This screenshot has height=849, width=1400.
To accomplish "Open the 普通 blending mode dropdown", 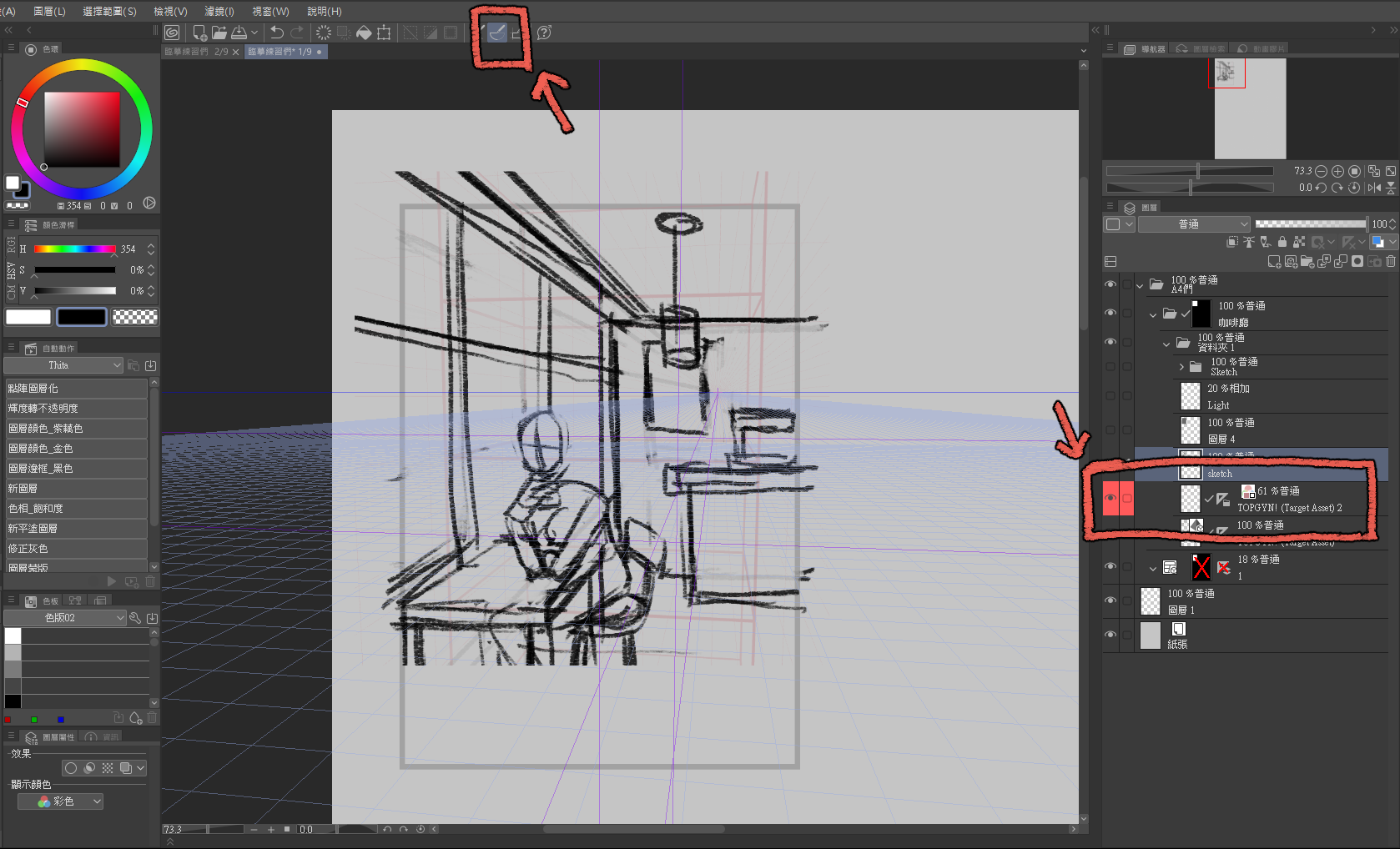I will [x=1193, y=224].
